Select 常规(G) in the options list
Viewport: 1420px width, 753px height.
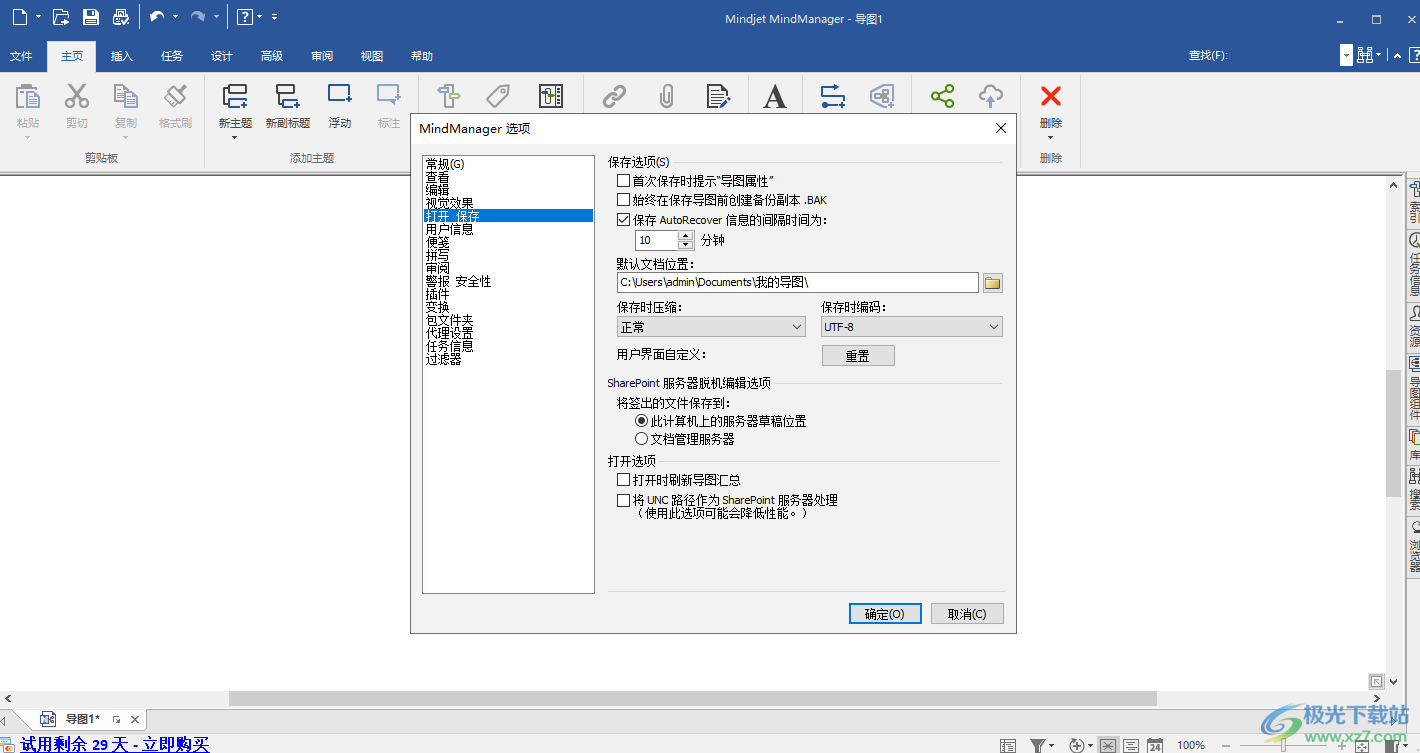click(445, 164)
